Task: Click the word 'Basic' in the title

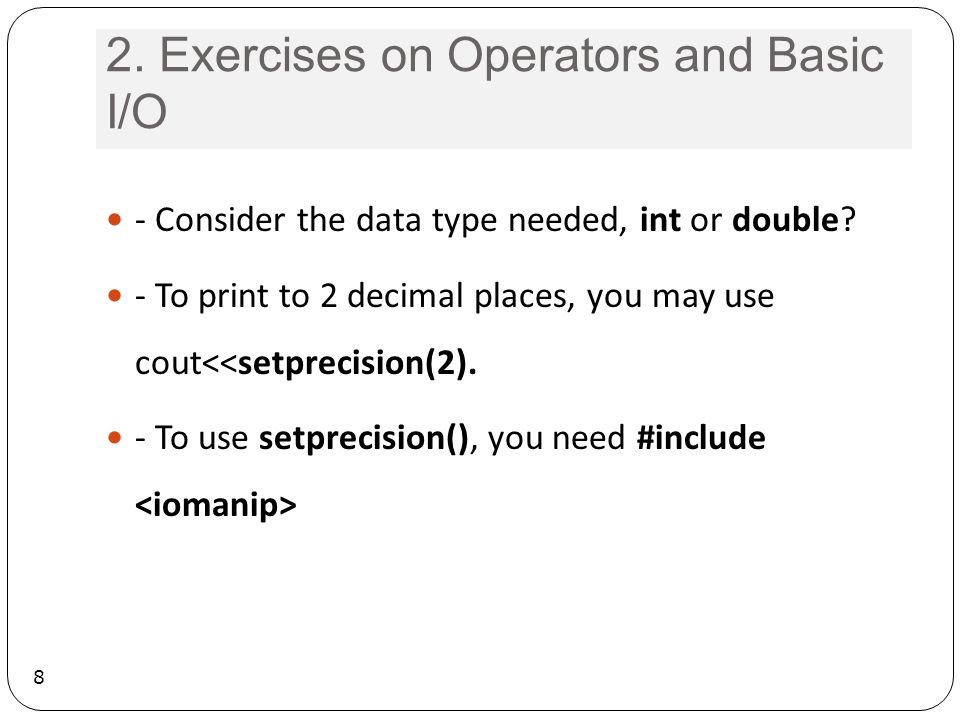Action: [825, 55]
